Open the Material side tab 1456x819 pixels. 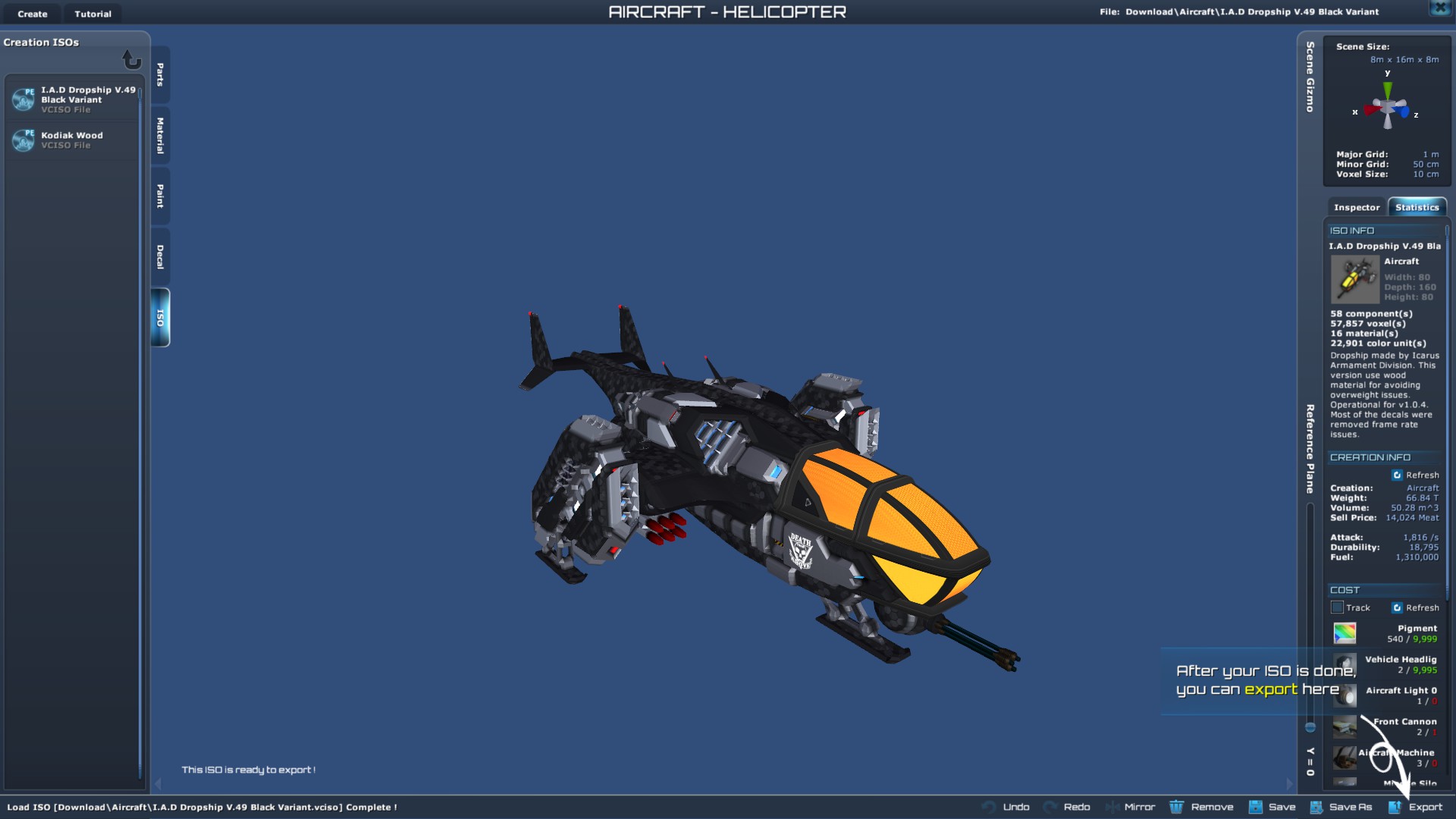(160, 135)
